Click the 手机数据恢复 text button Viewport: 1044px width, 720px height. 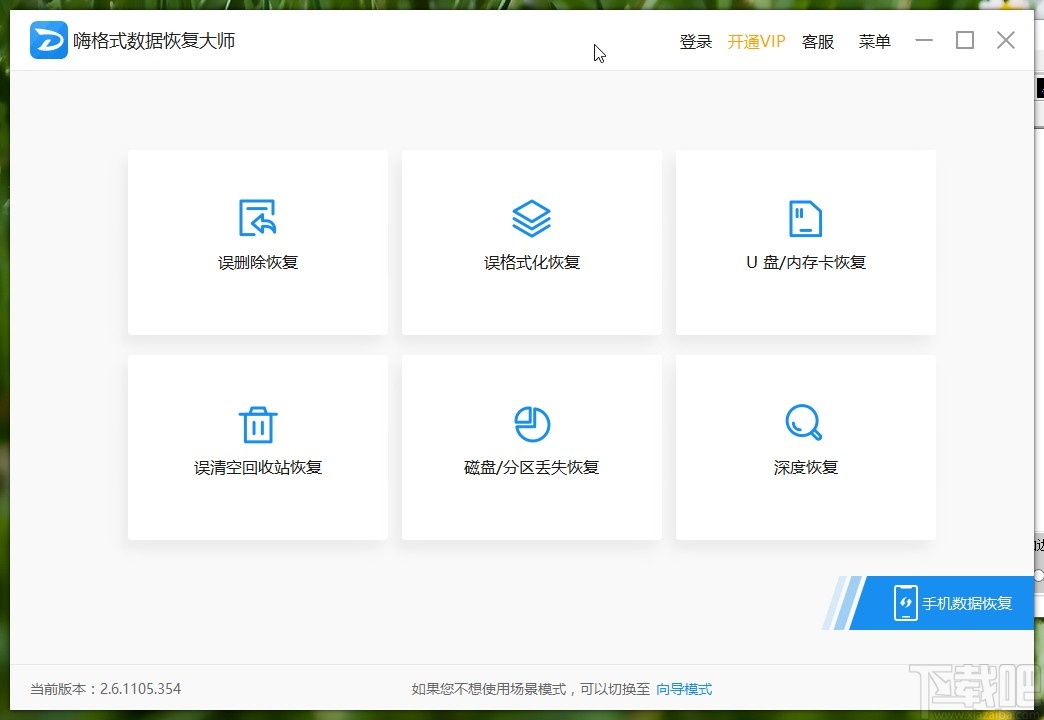point(967,603)
